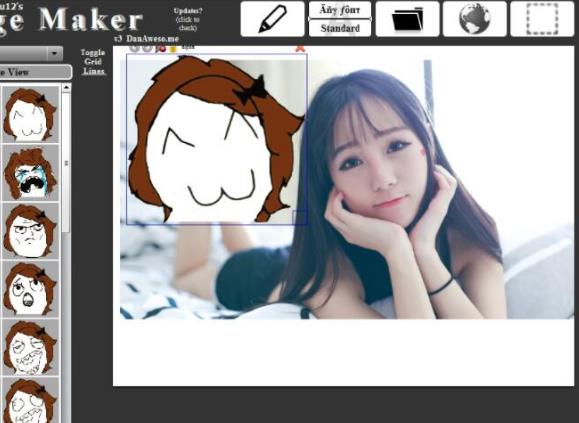Open the face category dropdown arrow
579x423 pixels.
(55, 54)
